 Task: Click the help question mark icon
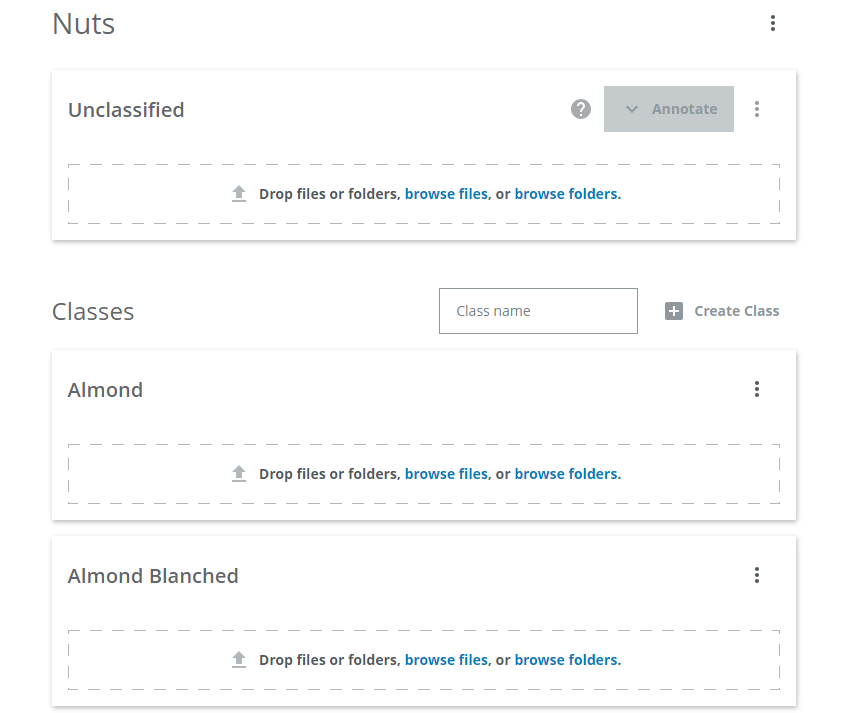[x=581, y=109]
